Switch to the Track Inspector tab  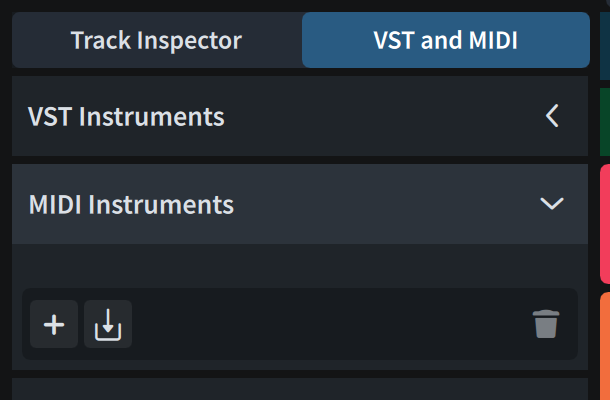[156, 41]
